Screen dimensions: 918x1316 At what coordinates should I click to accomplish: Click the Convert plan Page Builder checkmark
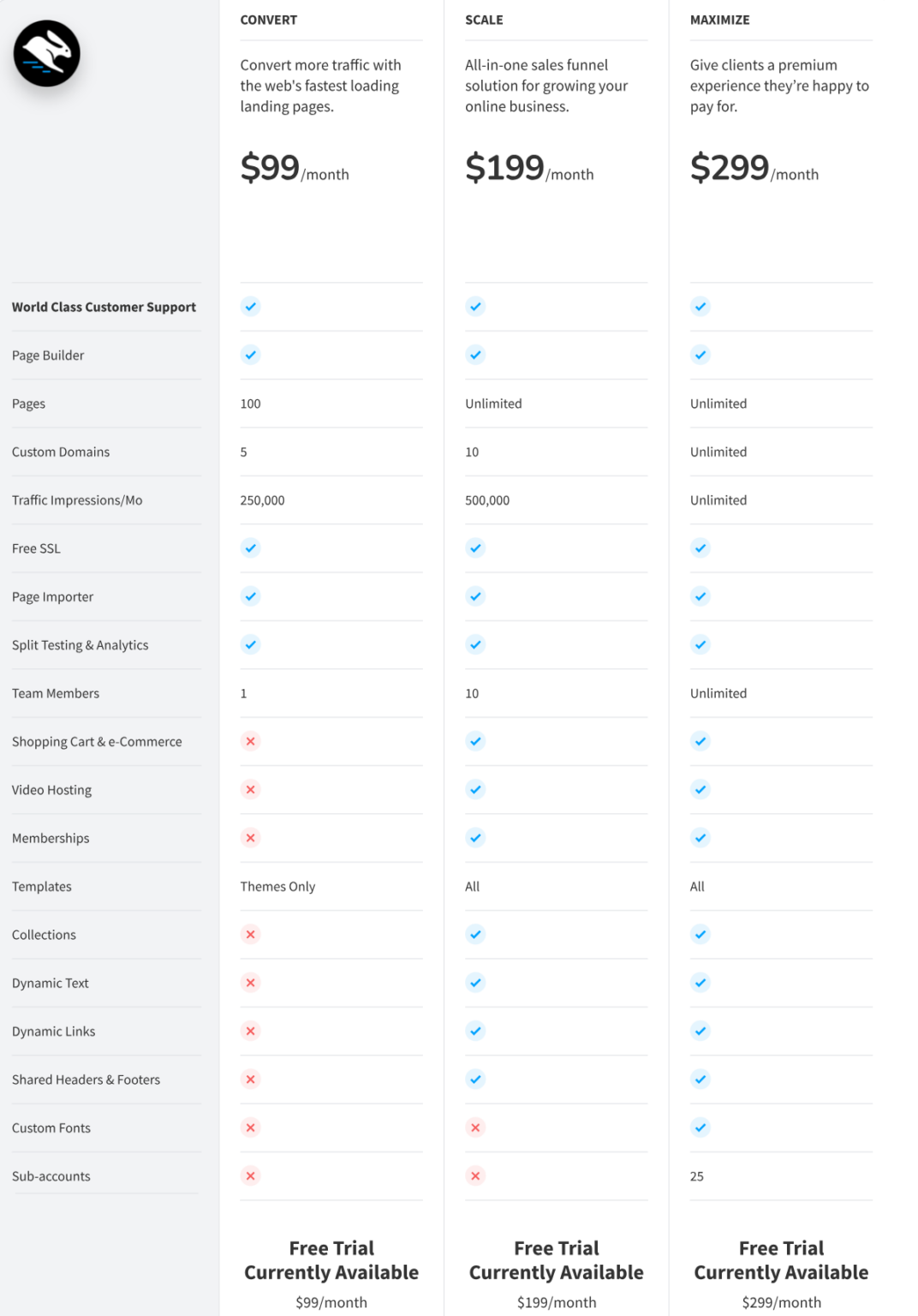pos(250,355)
